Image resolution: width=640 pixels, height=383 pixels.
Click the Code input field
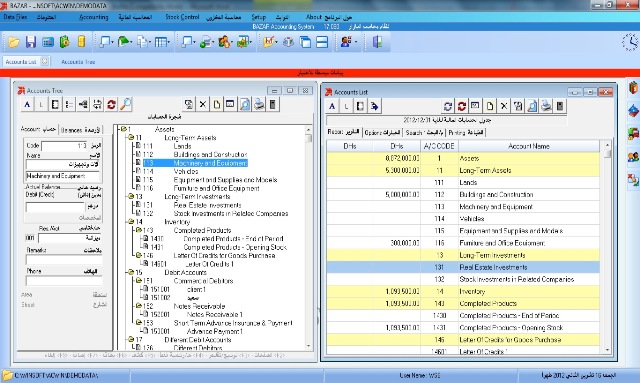pyautogui.click(x=64, y=146)
